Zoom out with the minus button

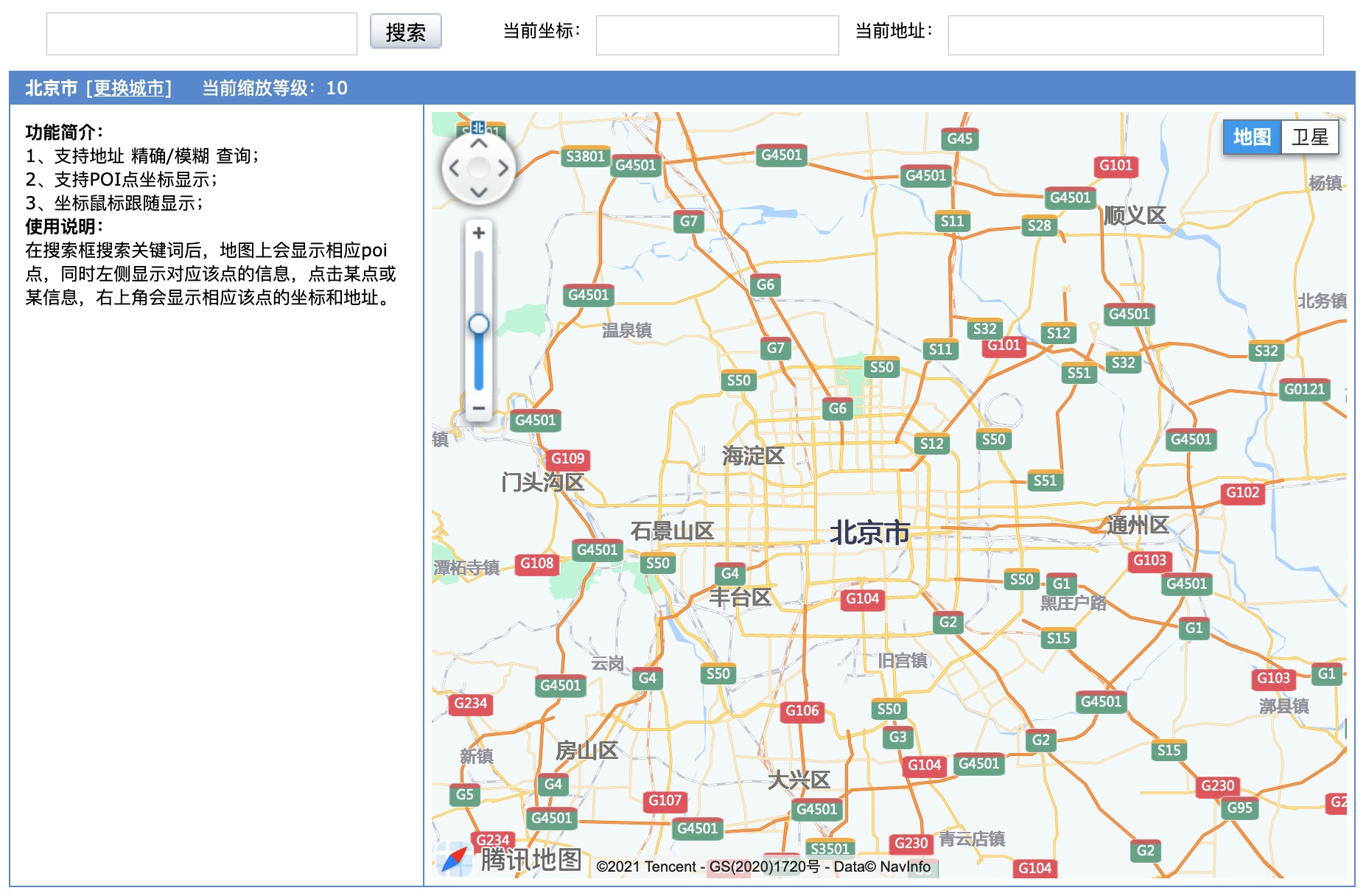[x=478, y=407]
